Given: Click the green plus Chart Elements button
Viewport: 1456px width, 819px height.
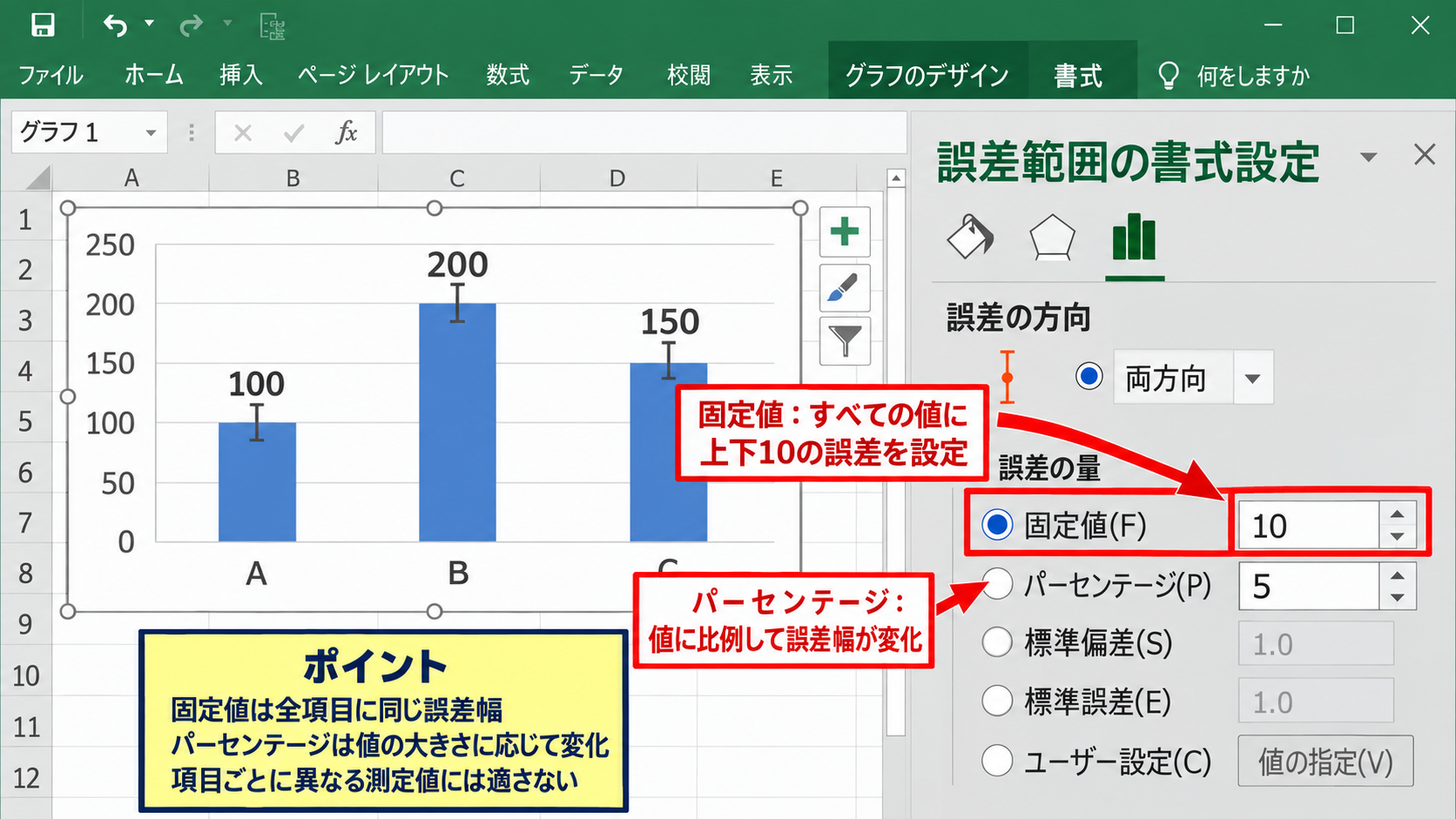Looking at the screenshot, I should click(x=845, y=232).
